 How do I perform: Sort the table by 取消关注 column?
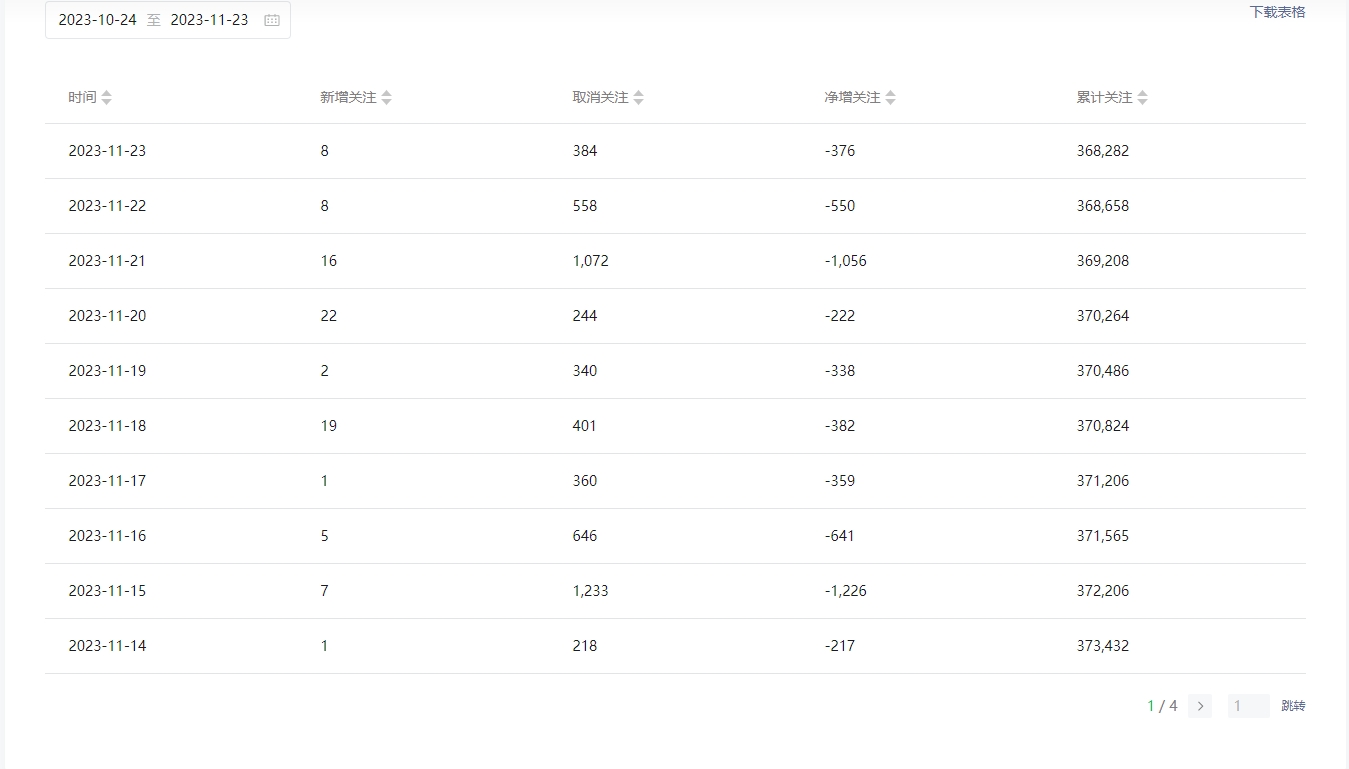coord(638,97)
